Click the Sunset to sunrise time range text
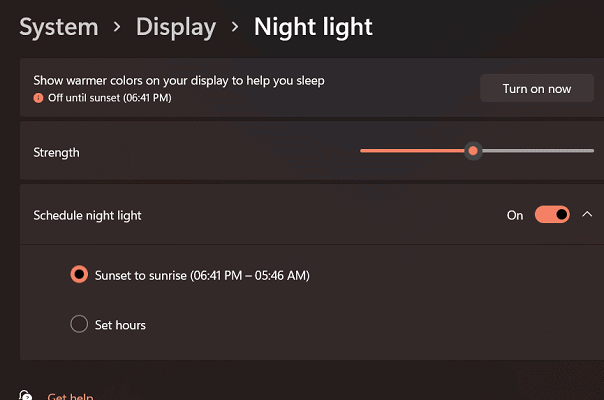Viewport: 604px width, 400px height. click(x=250, y=276)
